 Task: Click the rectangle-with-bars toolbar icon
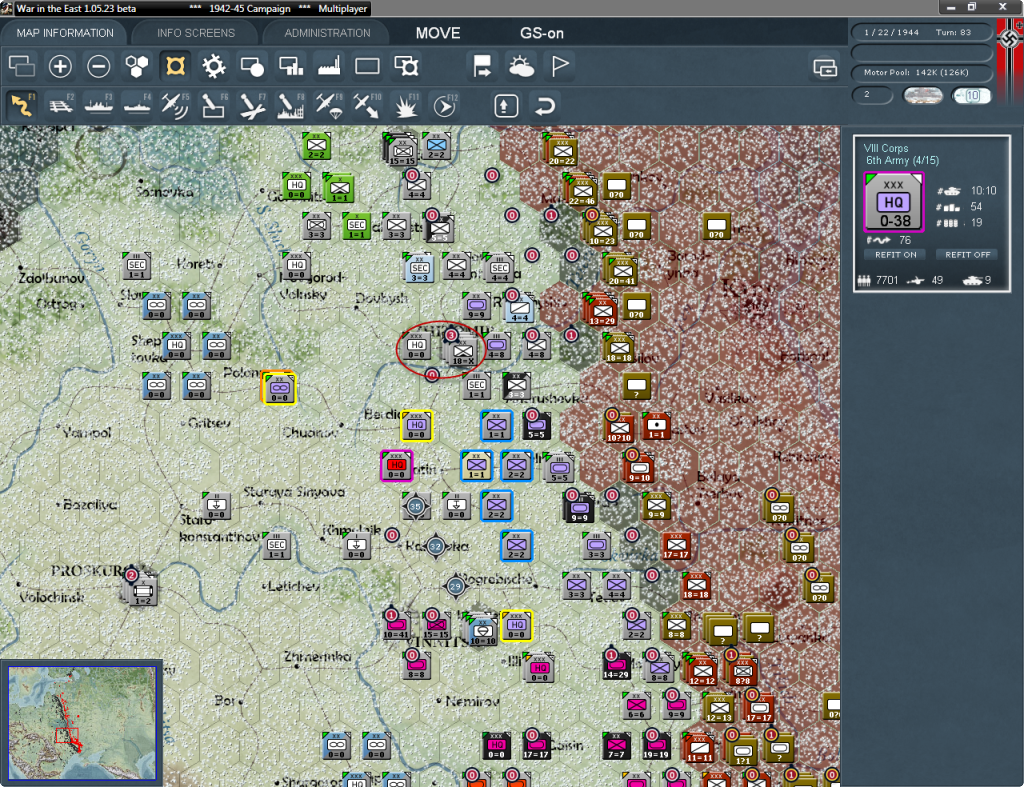(x=291, y=66)
